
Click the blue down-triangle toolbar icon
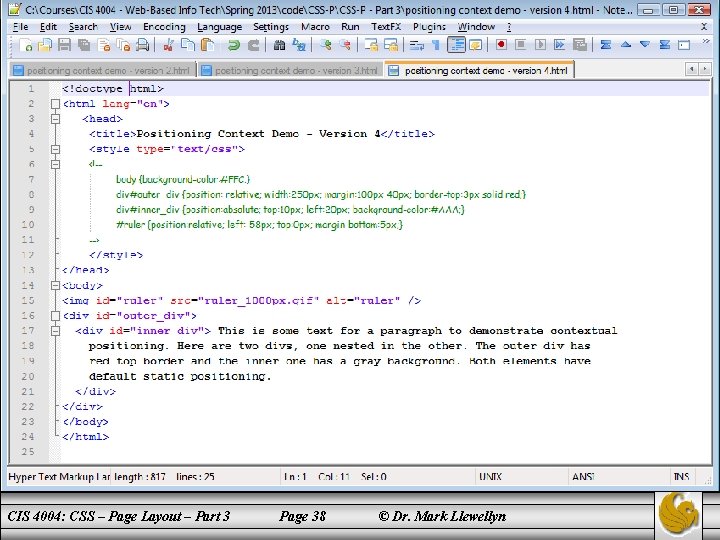click(x=645, y=45)
